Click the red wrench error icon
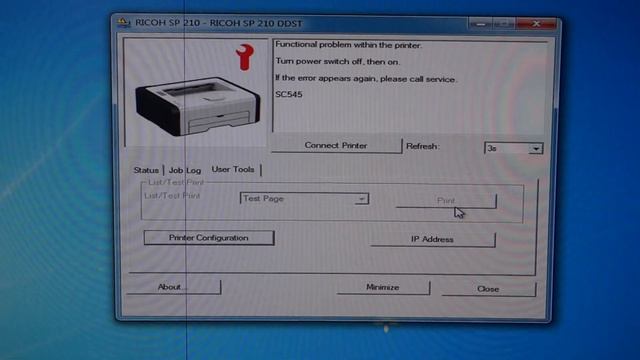This screenshot has width=640, height=360. point(245,57)
